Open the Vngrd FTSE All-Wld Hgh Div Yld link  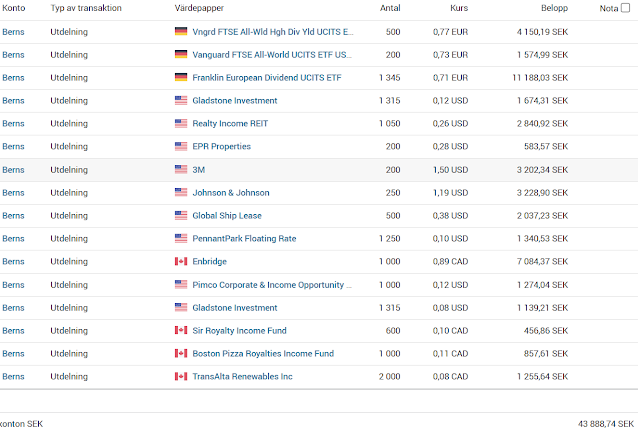point(273,32)
